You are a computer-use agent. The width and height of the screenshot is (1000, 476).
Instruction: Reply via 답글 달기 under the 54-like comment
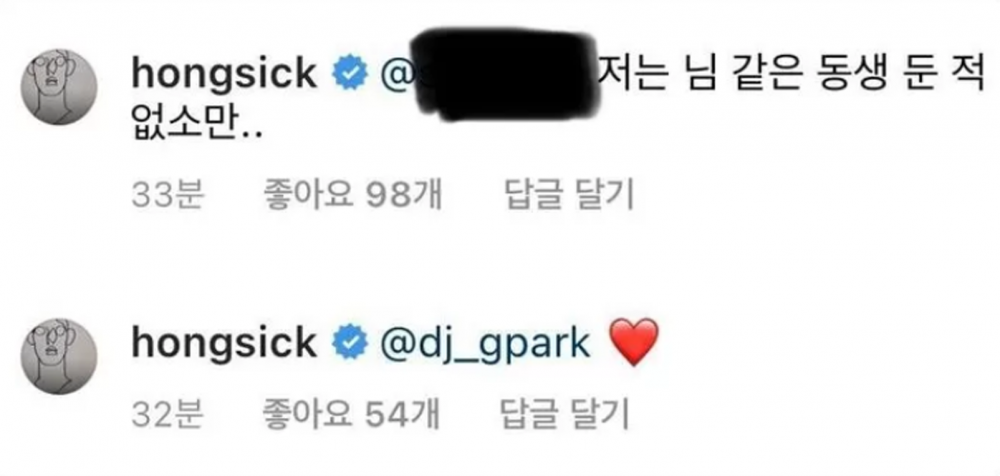pyautogui.click(x=567, y=415)
